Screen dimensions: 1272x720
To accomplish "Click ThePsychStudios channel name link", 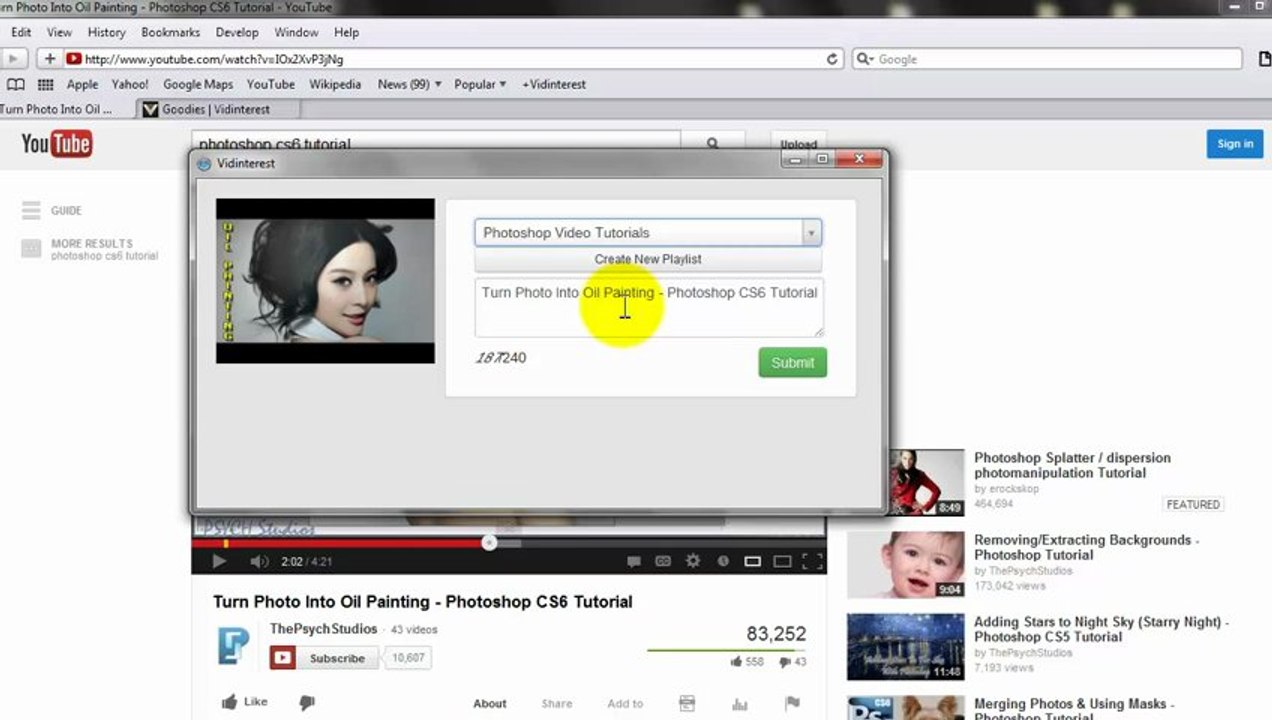I will click(324, 629).
